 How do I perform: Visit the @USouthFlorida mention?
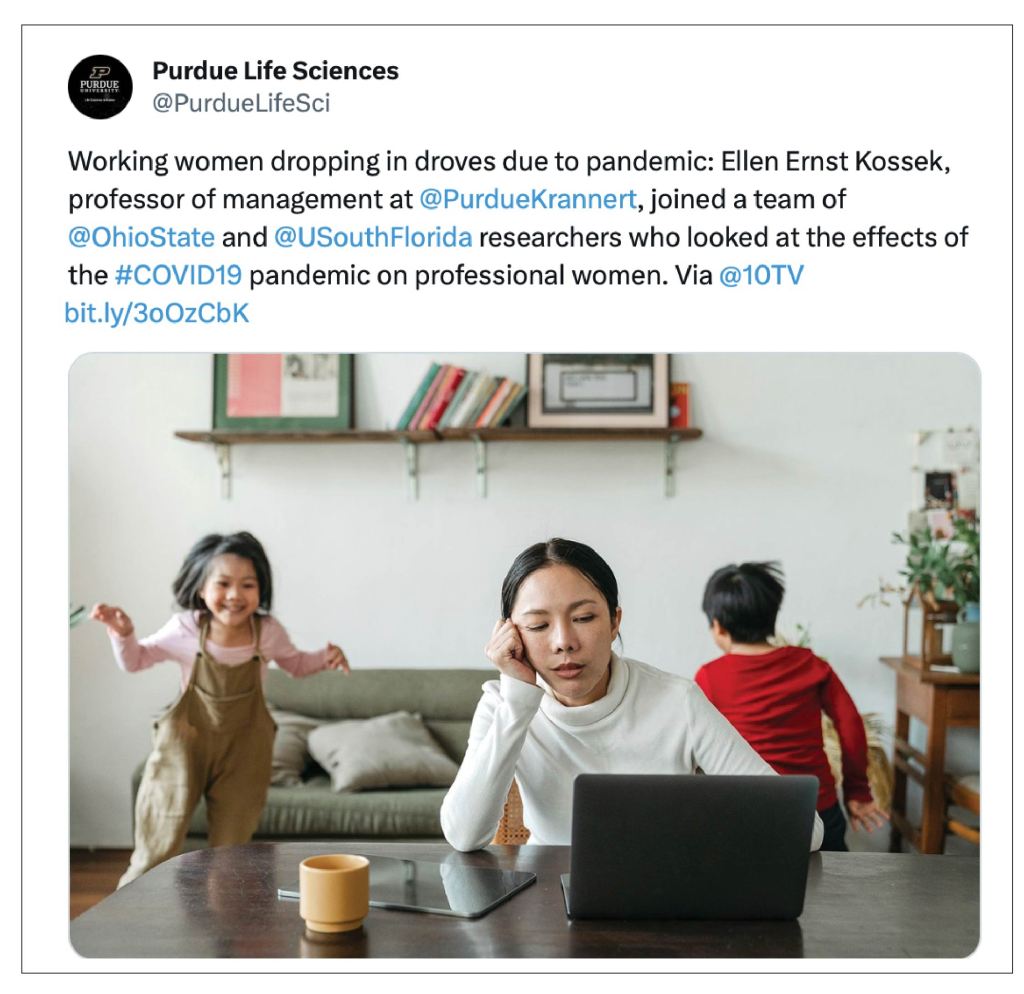(x=373, y=237)
